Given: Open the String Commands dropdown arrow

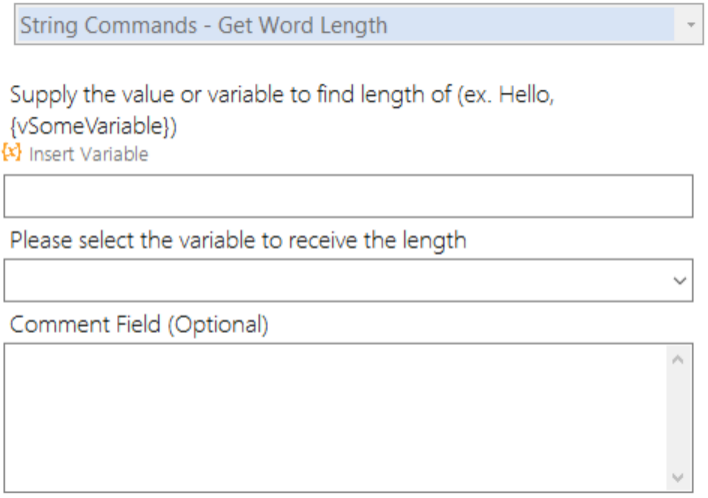Looking at the screenshot, I should pyautogui.click(x=690, y=24).
